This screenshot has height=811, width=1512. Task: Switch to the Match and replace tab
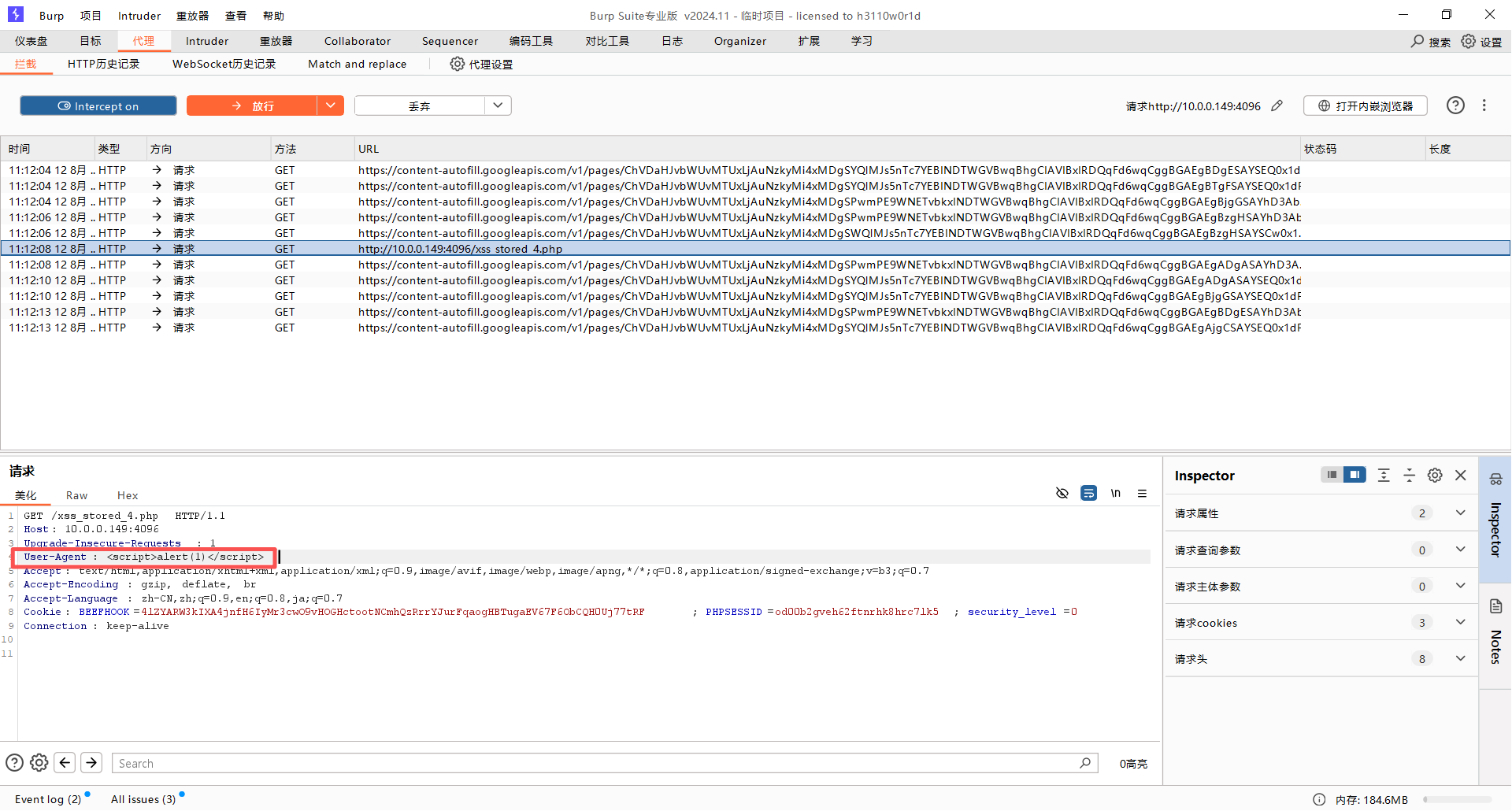pos(358,64)
